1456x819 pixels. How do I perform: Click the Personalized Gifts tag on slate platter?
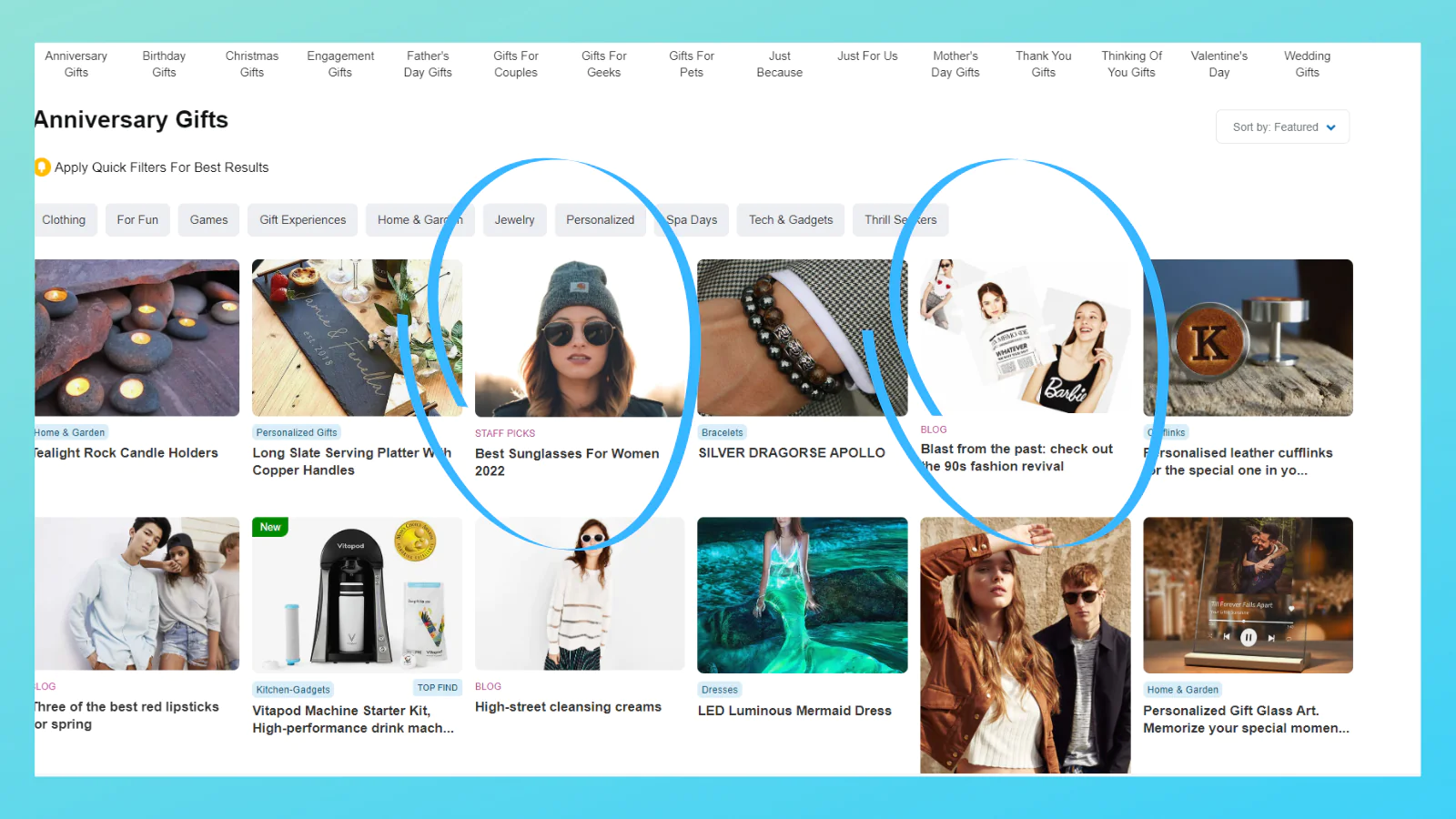click(297, 432)
